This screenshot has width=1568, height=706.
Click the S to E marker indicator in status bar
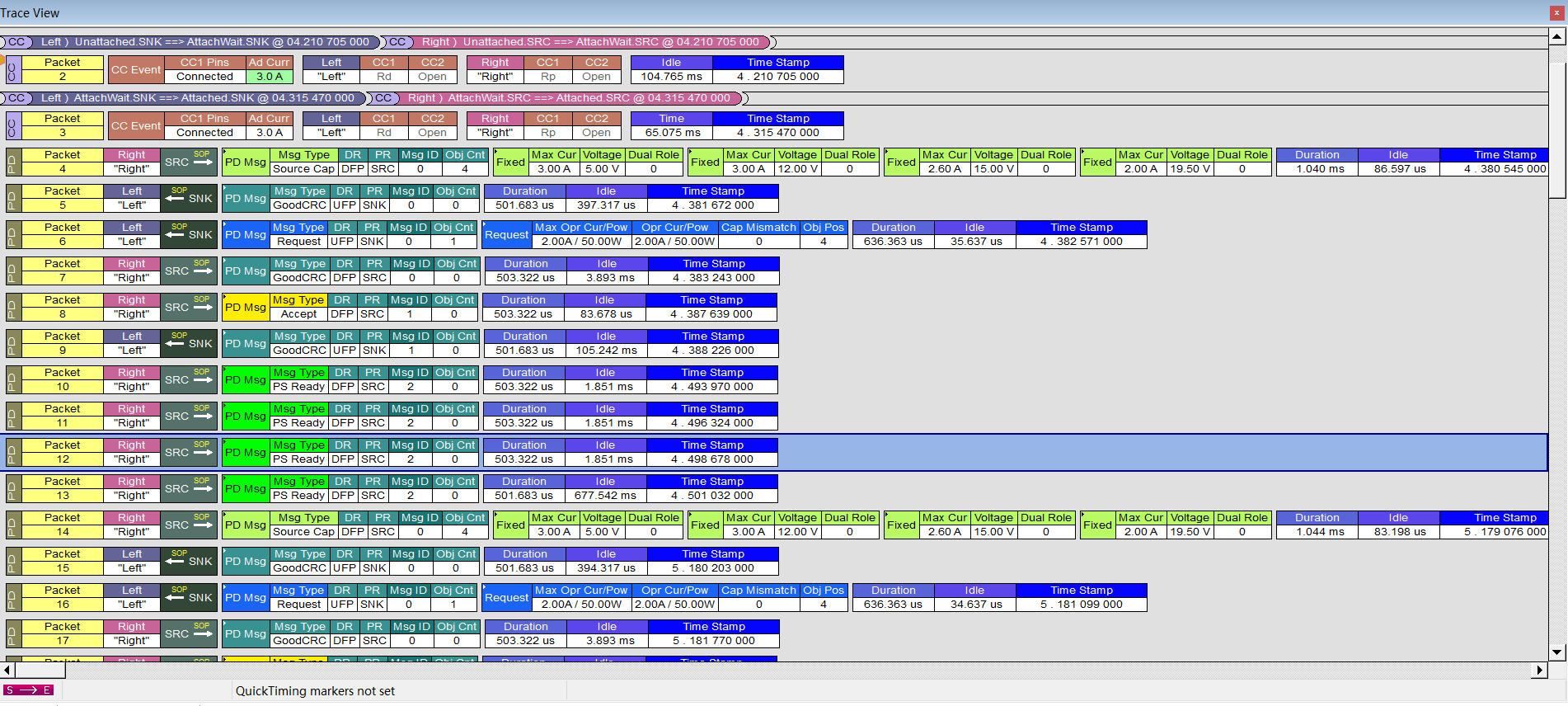pos(28,690)
